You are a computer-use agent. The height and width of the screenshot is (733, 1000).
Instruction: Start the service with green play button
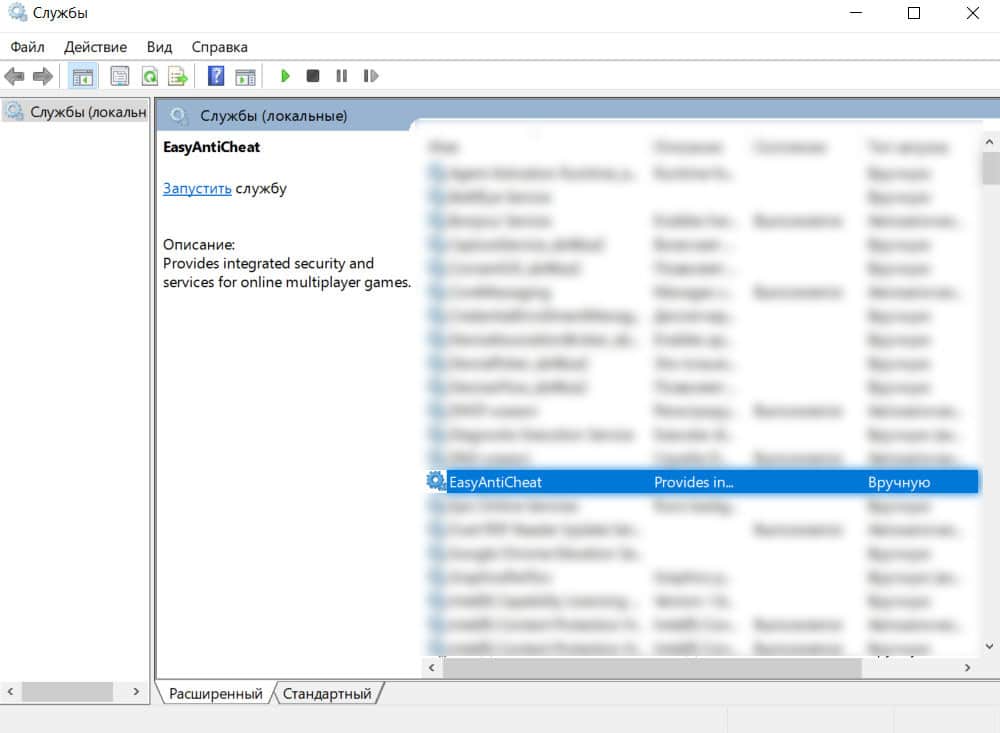285,76
